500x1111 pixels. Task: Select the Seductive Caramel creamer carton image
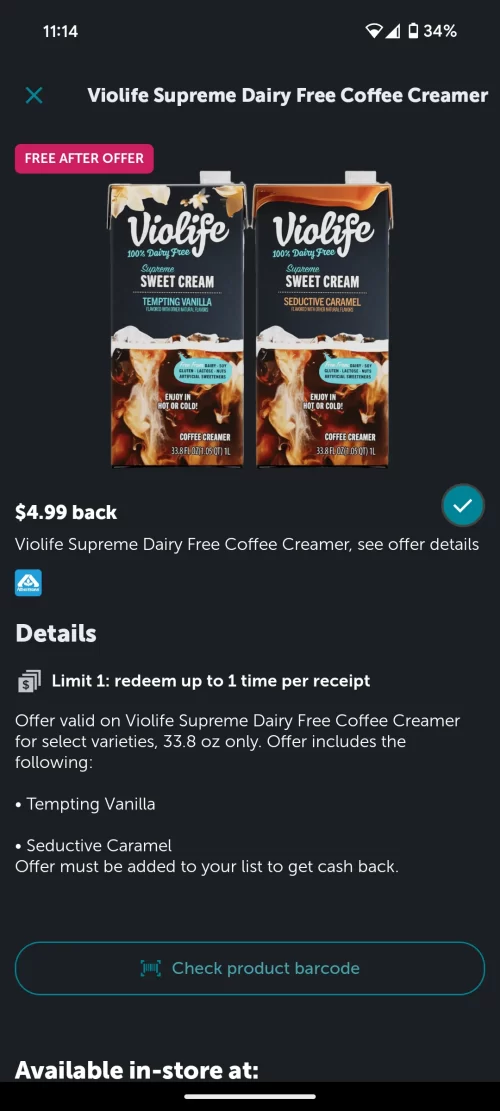point(324,319)
